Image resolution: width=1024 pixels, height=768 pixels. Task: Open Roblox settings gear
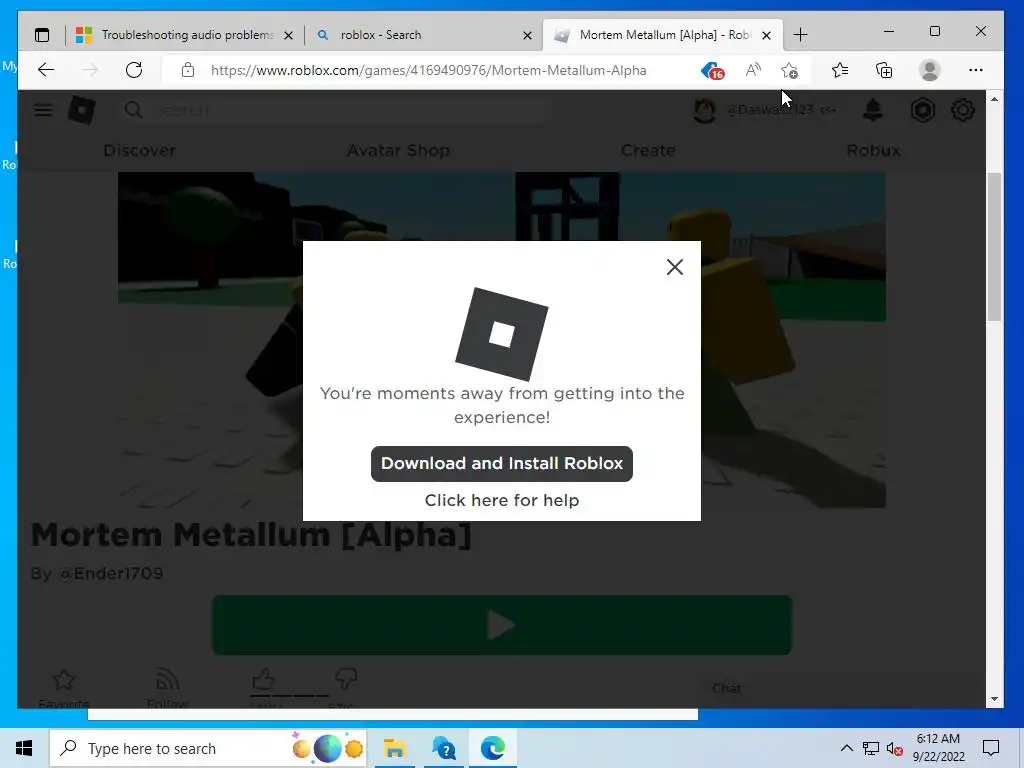[x=963, y=110]
